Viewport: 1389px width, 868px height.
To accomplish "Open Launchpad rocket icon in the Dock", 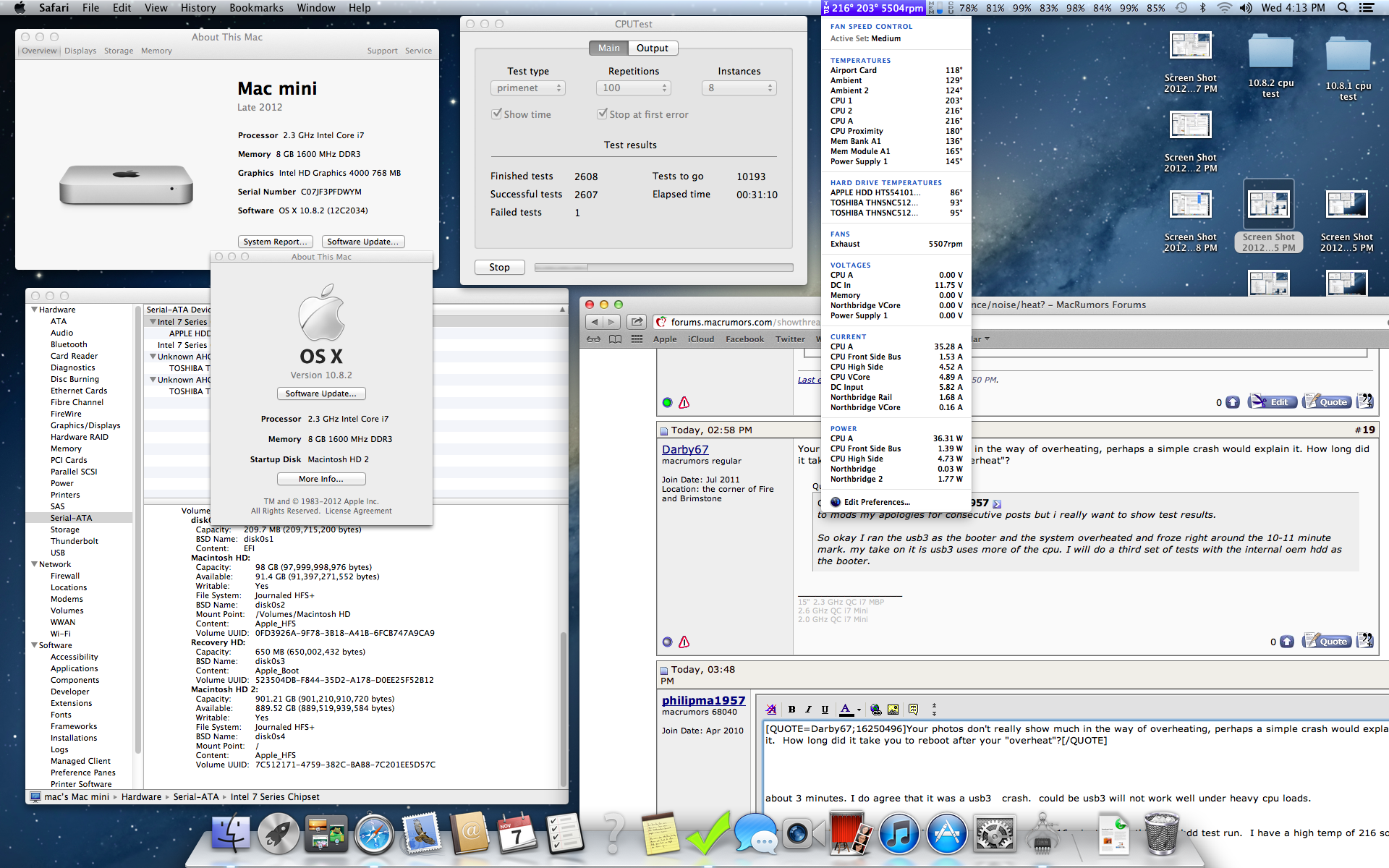I will (x=279, y=833).
